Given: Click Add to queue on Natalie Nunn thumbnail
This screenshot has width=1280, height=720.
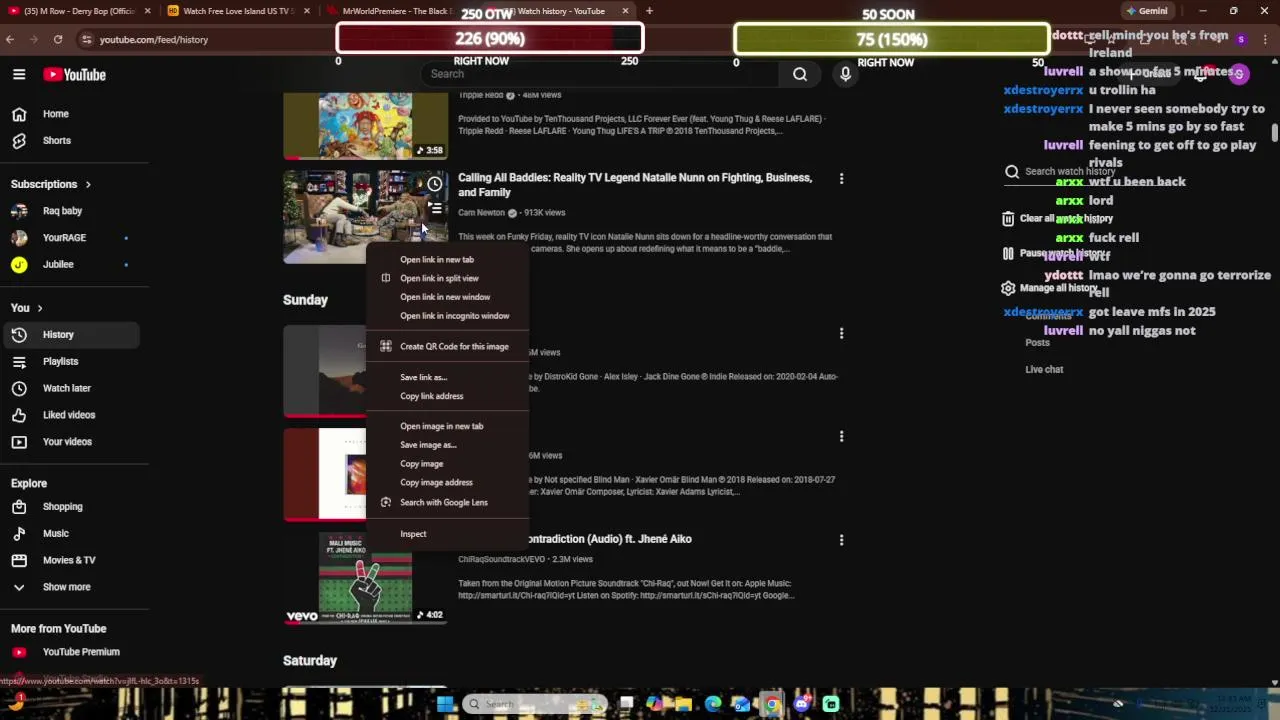Looking at the screenshot, I should (x=435, y=208).
